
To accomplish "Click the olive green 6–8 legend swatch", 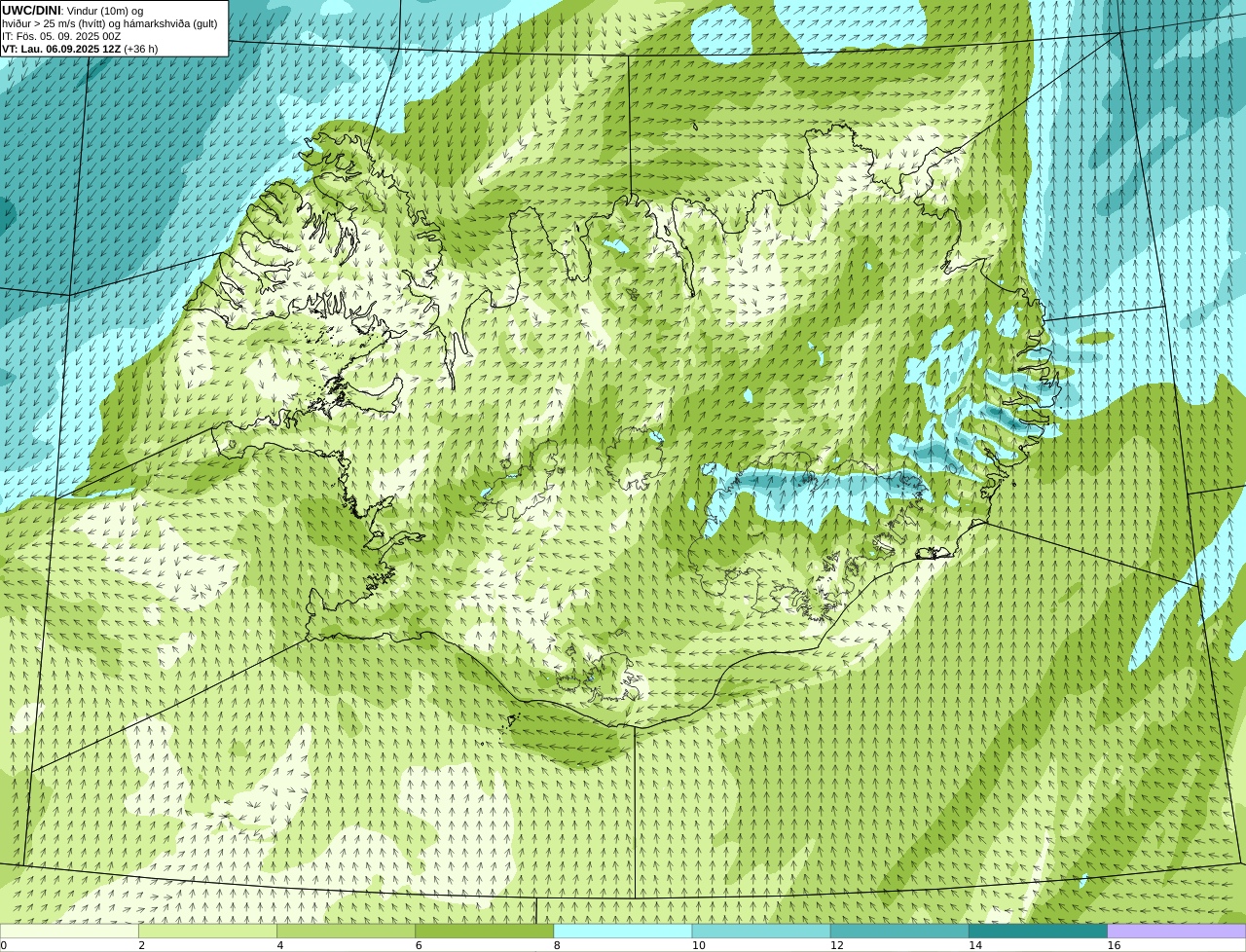I will pyautogui.click(x=485, y=931).
